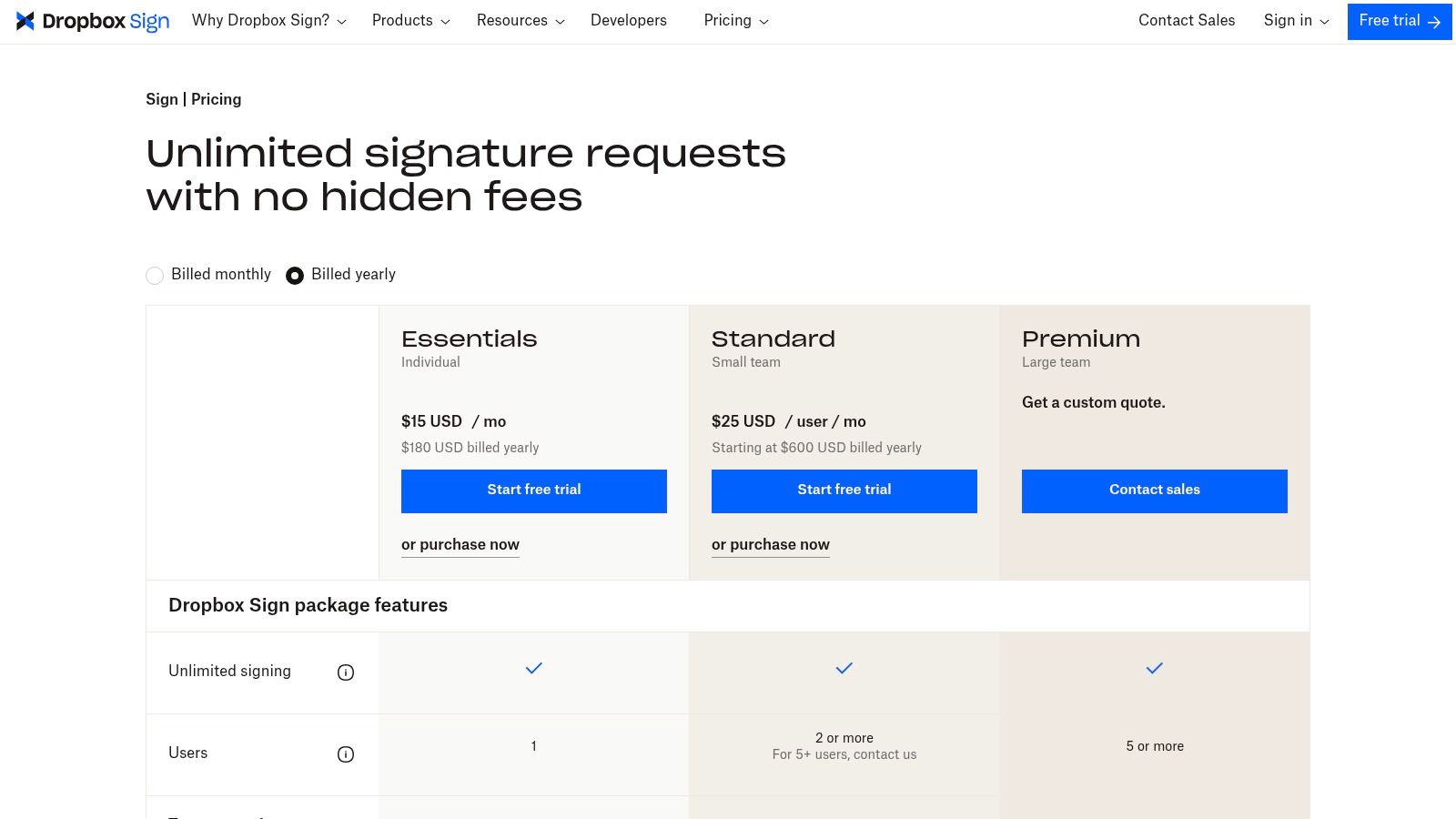Screen dimensions: 1456x819
Task: Open the Resources menu chevron
Action: (x=559, y=22)
